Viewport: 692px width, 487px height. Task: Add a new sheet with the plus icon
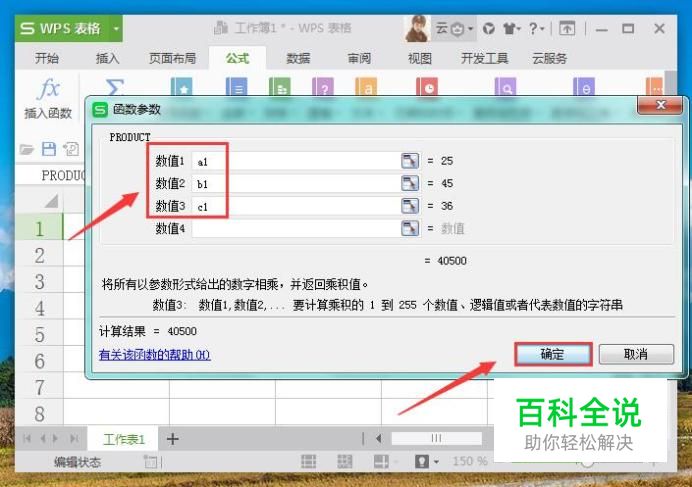click(173, 439)
